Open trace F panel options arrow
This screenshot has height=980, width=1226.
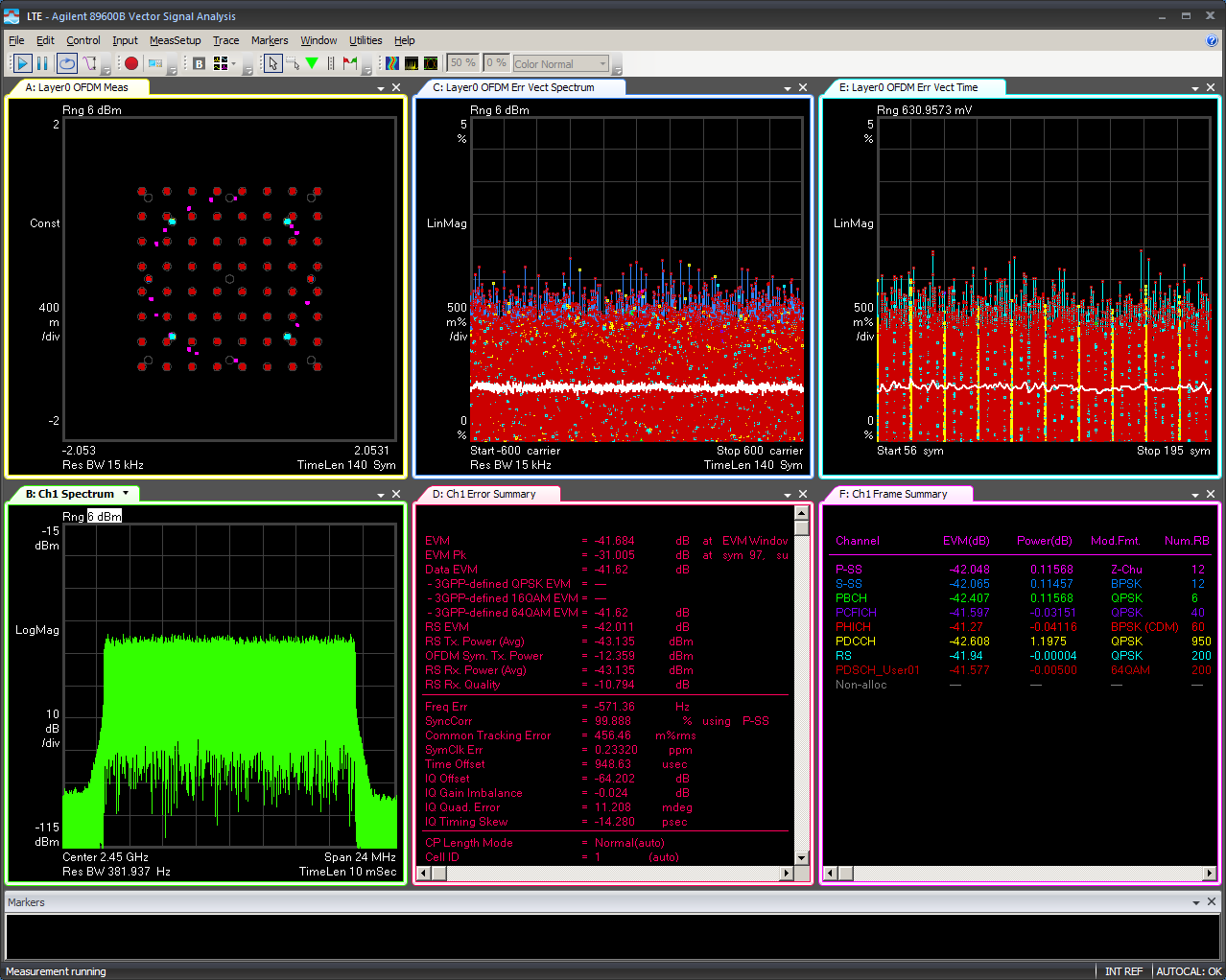pyautogui.click(x=1195, y=495)
